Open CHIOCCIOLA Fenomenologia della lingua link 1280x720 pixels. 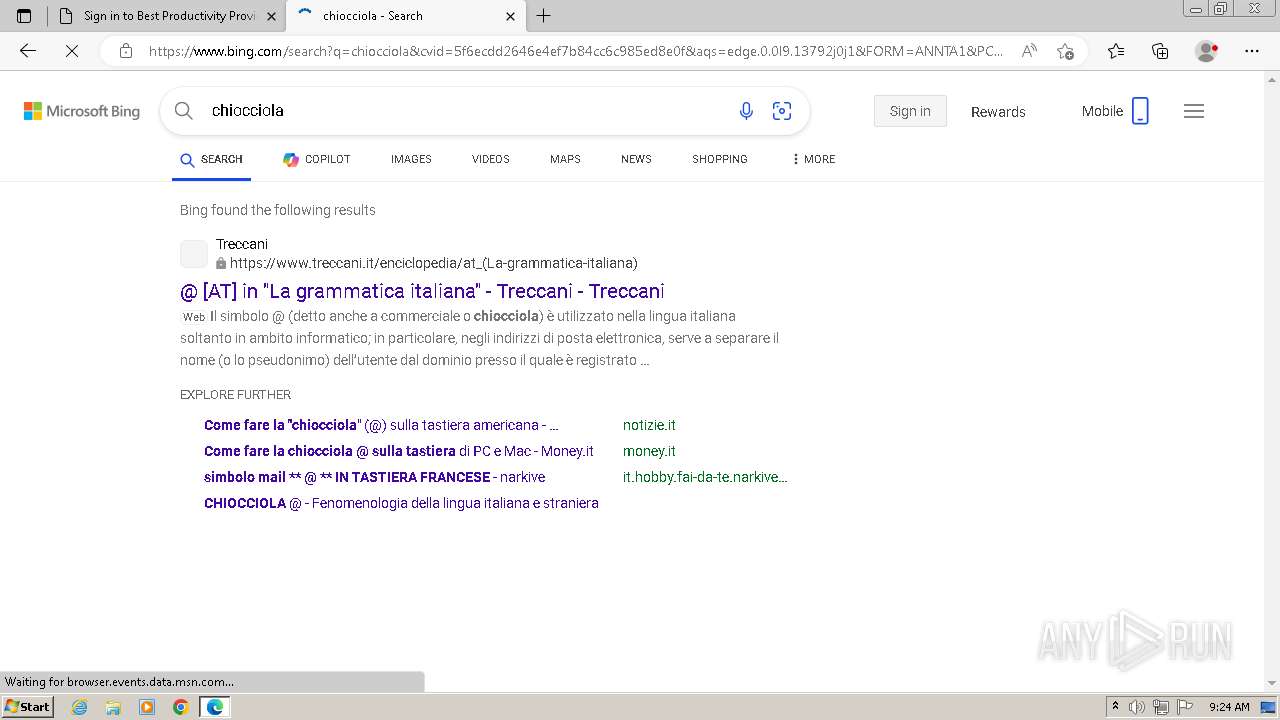coord(401,503)
